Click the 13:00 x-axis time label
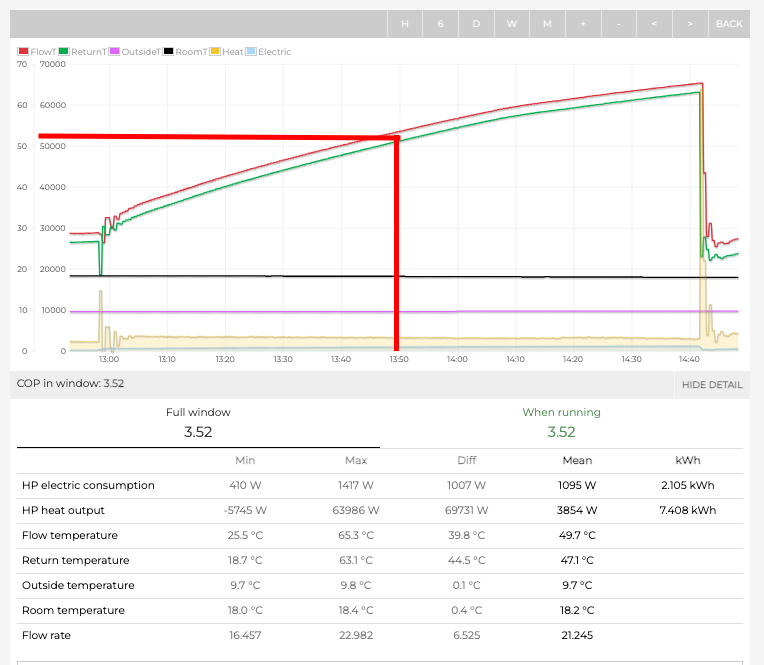Image resolution: width=764 pixels, height=665 pixels. click(x=109, y=359)
